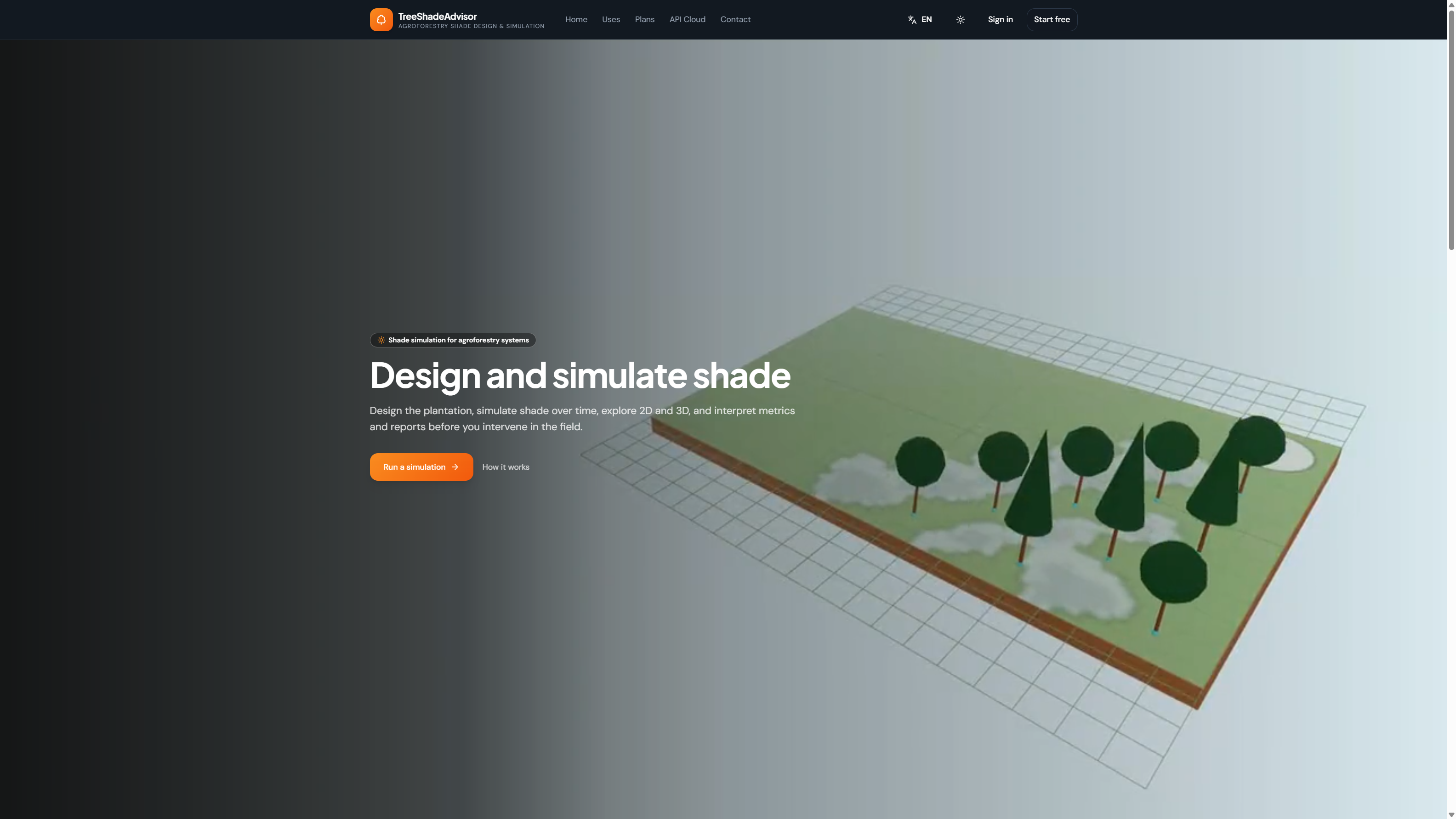
Task: Click the Start free button
Action: 1052,20
